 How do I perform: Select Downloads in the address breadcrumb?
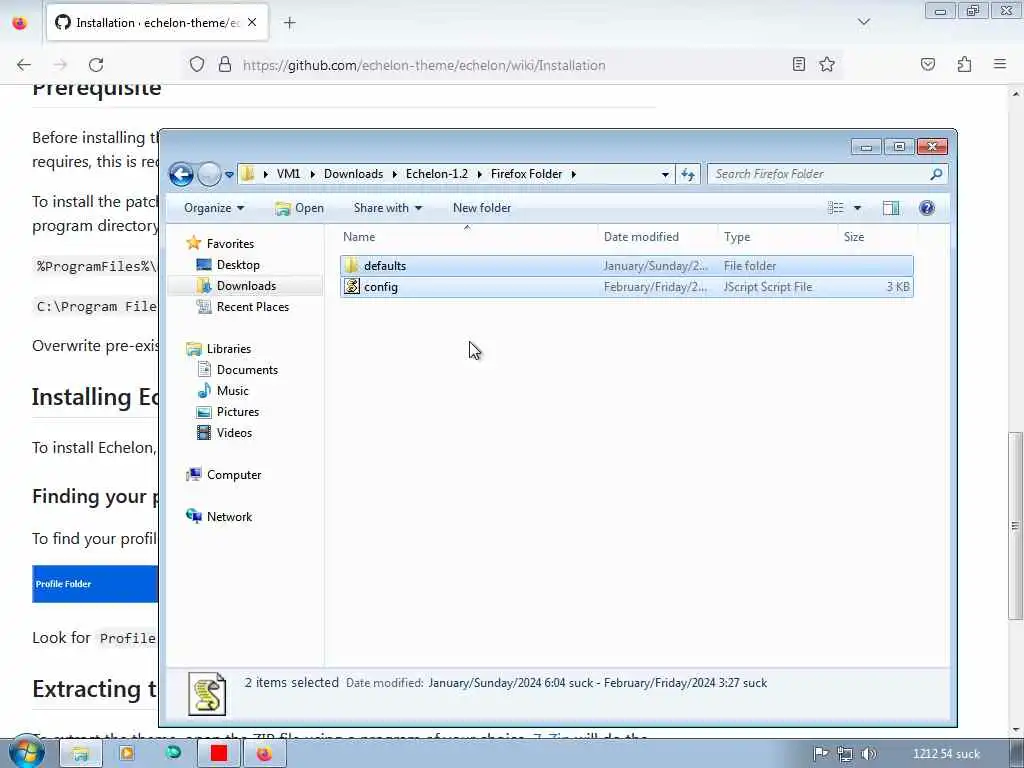(353, 174)
